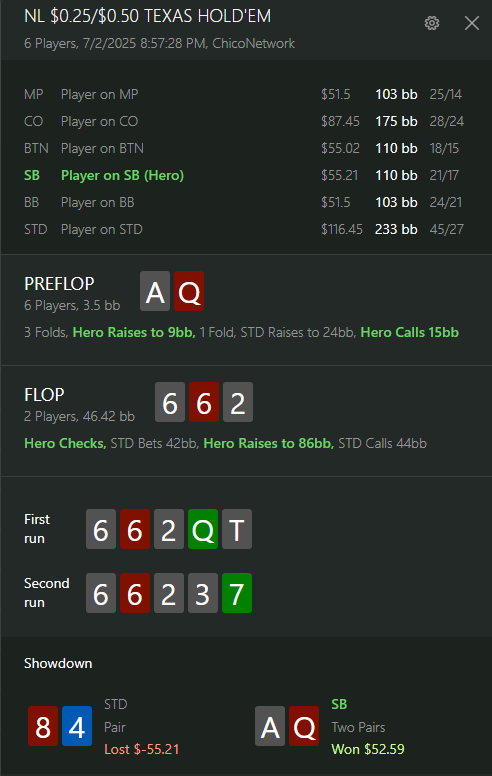Click the blue 4 showdown card

[x=77, y=726]
